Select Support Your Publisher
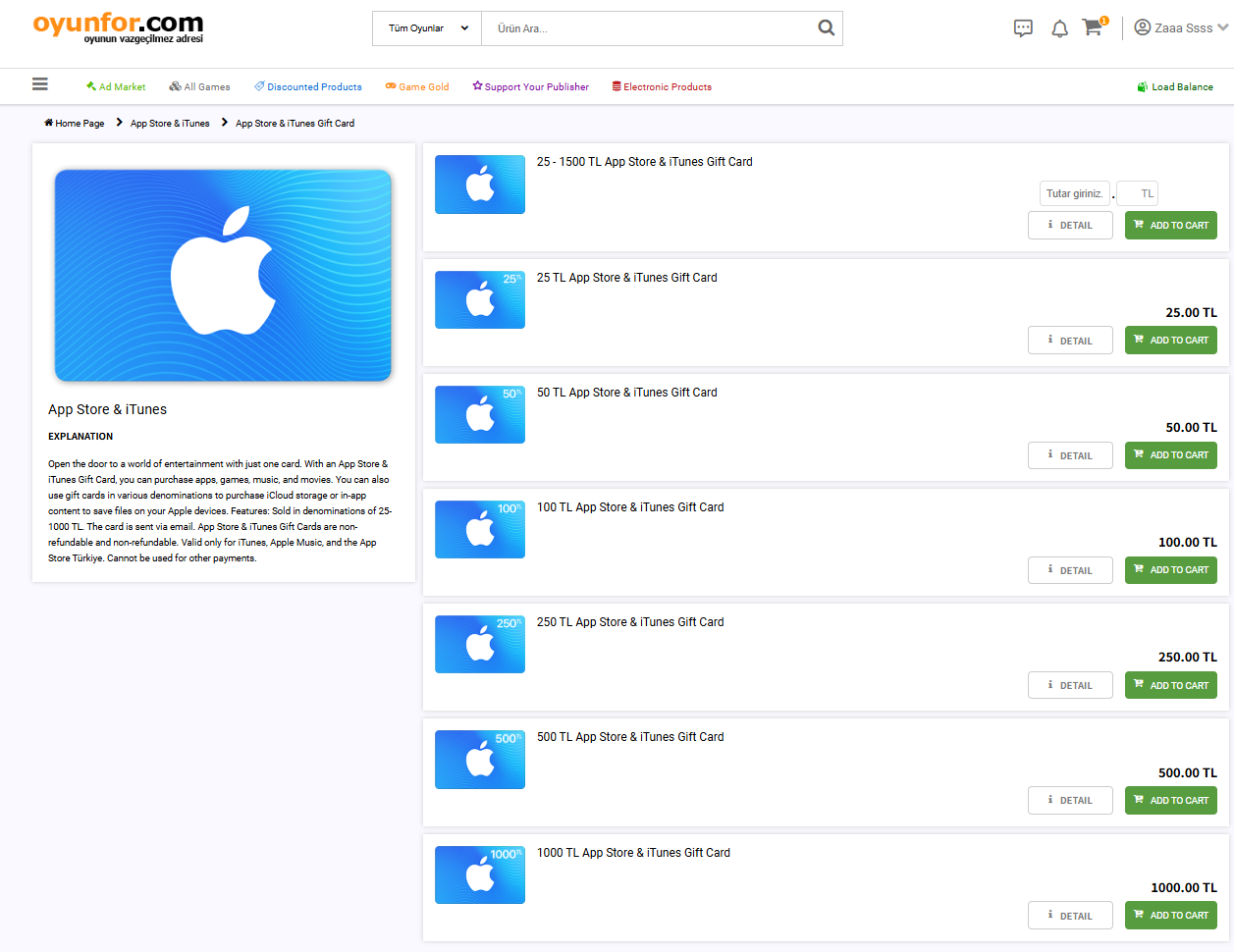This screenshot has width=1234, height=952. tap(530, 86)
